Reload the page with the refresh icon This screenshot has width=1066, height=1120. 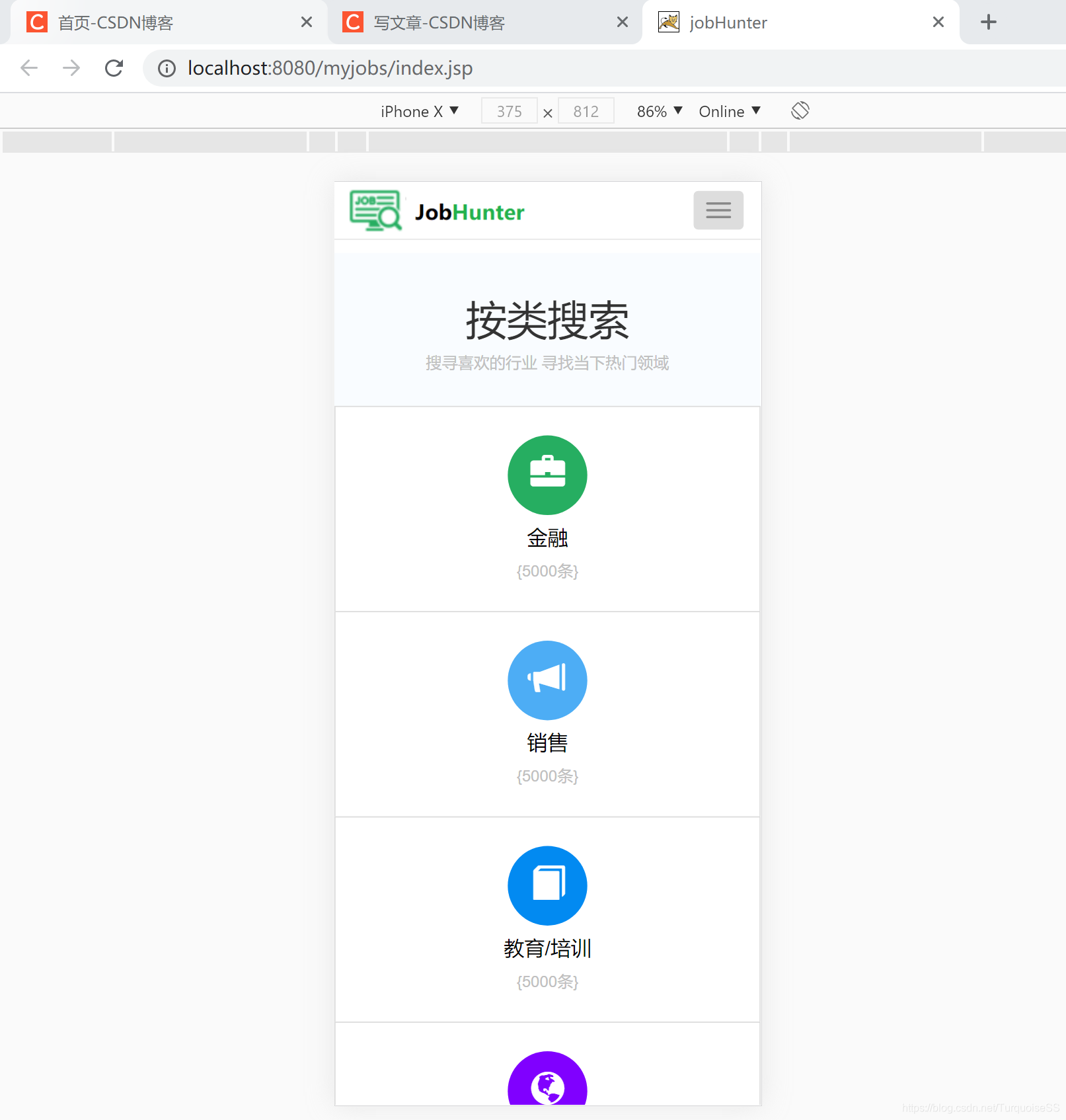pyautogui.click(x=114, y=68)
